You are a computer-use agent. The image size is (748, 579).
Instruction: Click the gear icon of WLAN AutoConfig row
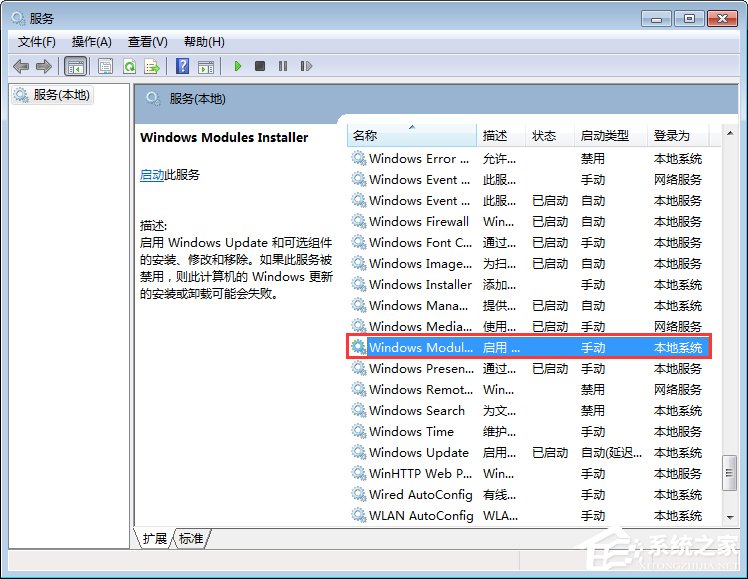click(358, 515)
